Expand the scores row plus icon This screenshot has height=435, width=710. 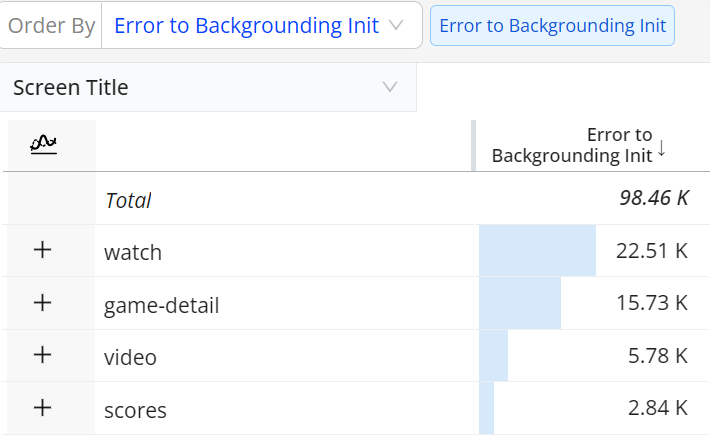[42, 408]
